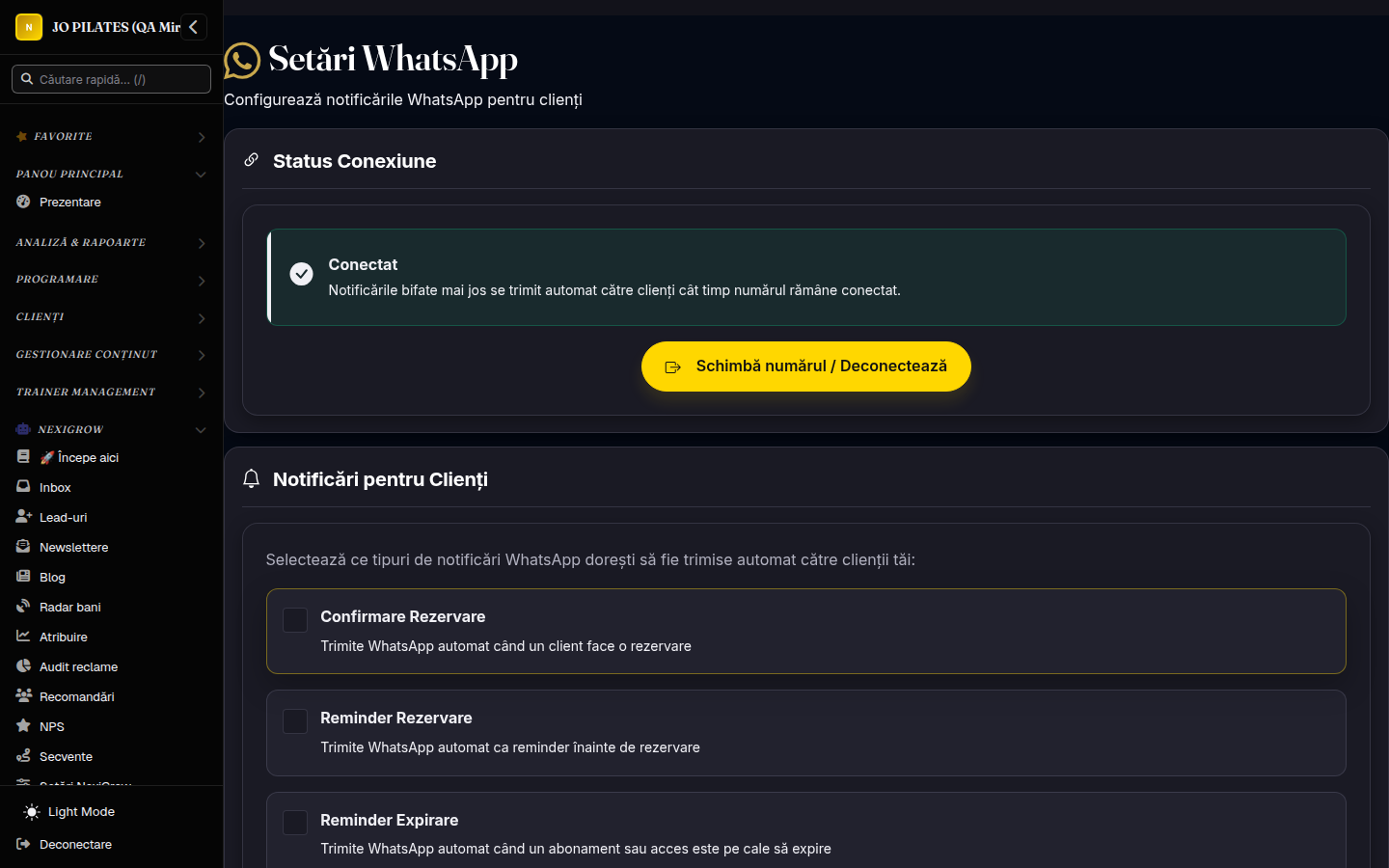Open Inbox in the sidebar
Viewport: 1389px width, 868px height.
(x=111, y=487)
